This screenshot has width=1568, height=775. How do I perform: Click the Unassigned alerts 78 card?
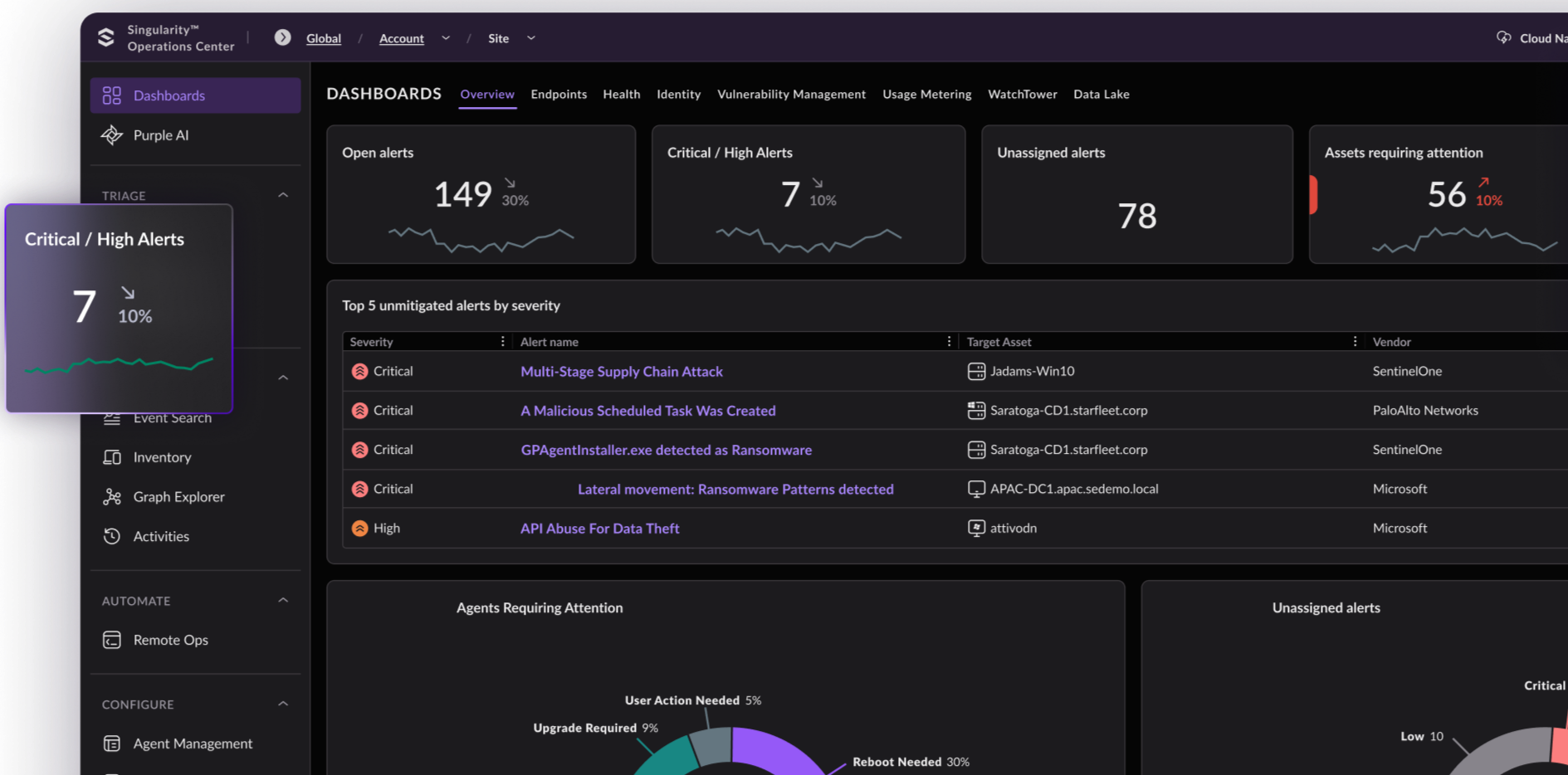[1137, 194]
